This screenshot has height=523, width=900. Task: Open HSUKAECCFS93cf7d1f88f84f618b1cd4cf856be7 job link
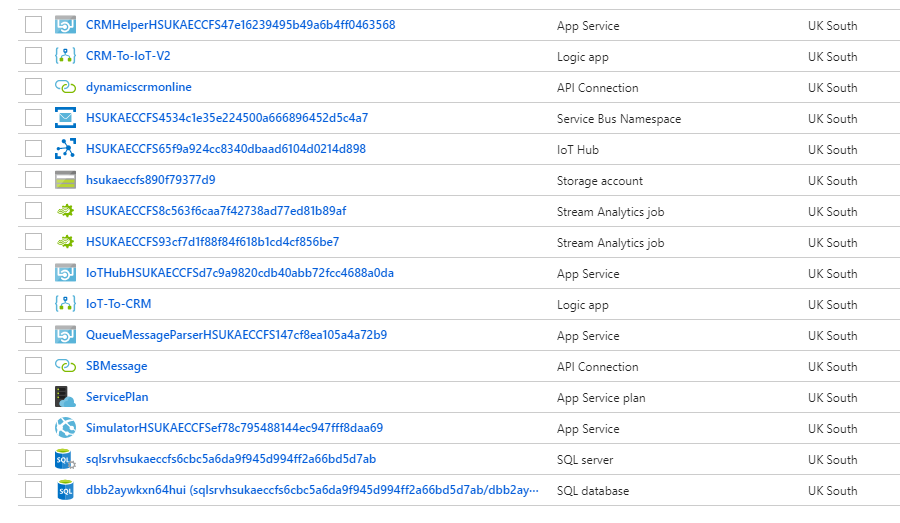point(212,242)
